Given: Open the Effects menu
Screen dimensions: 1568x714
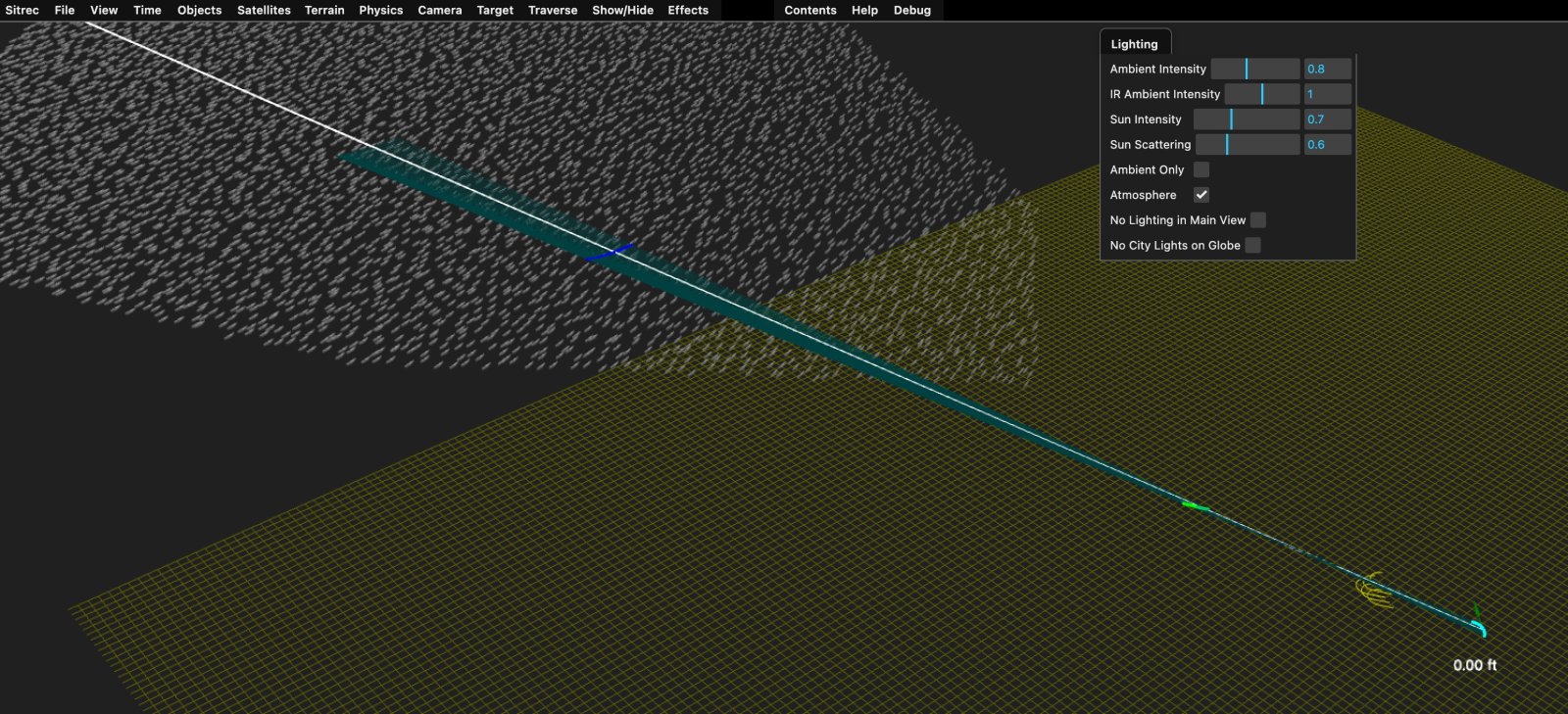Looking at the screenshot, I should pyautogui.click(x=688, y=10).
